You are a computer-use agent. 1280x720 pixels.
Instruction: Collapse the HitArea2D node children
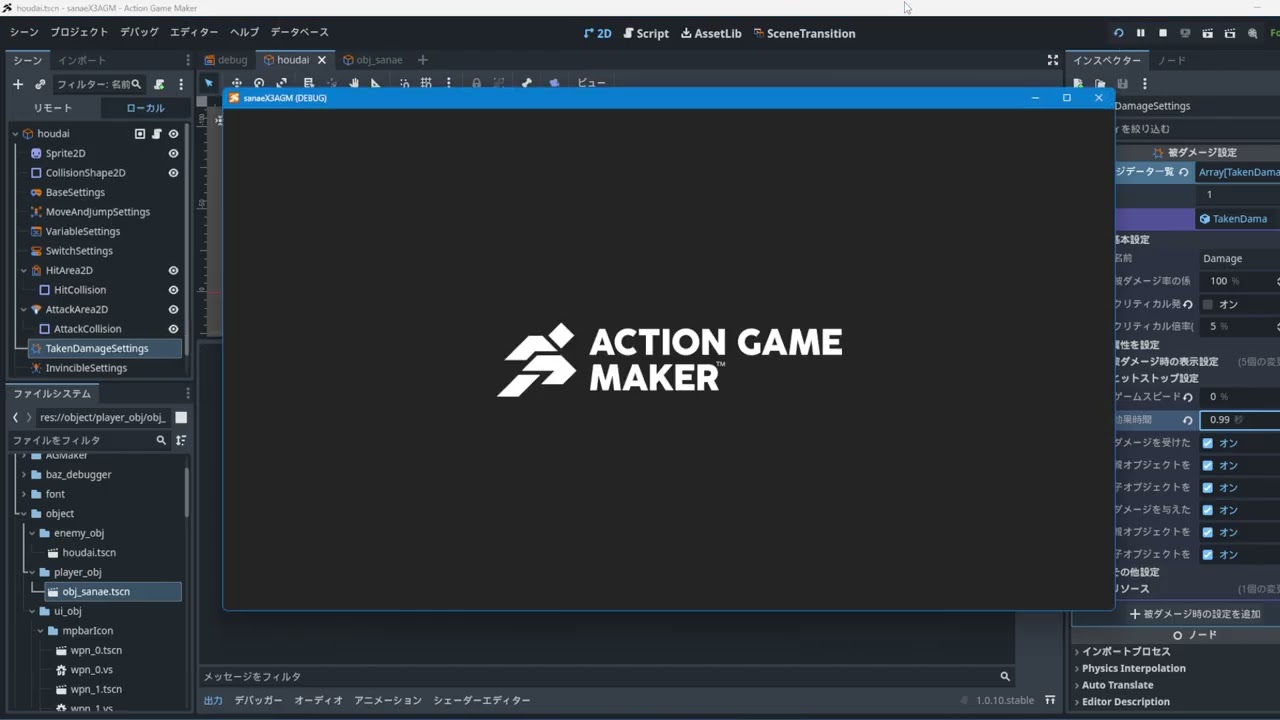(x=24, y=270)
